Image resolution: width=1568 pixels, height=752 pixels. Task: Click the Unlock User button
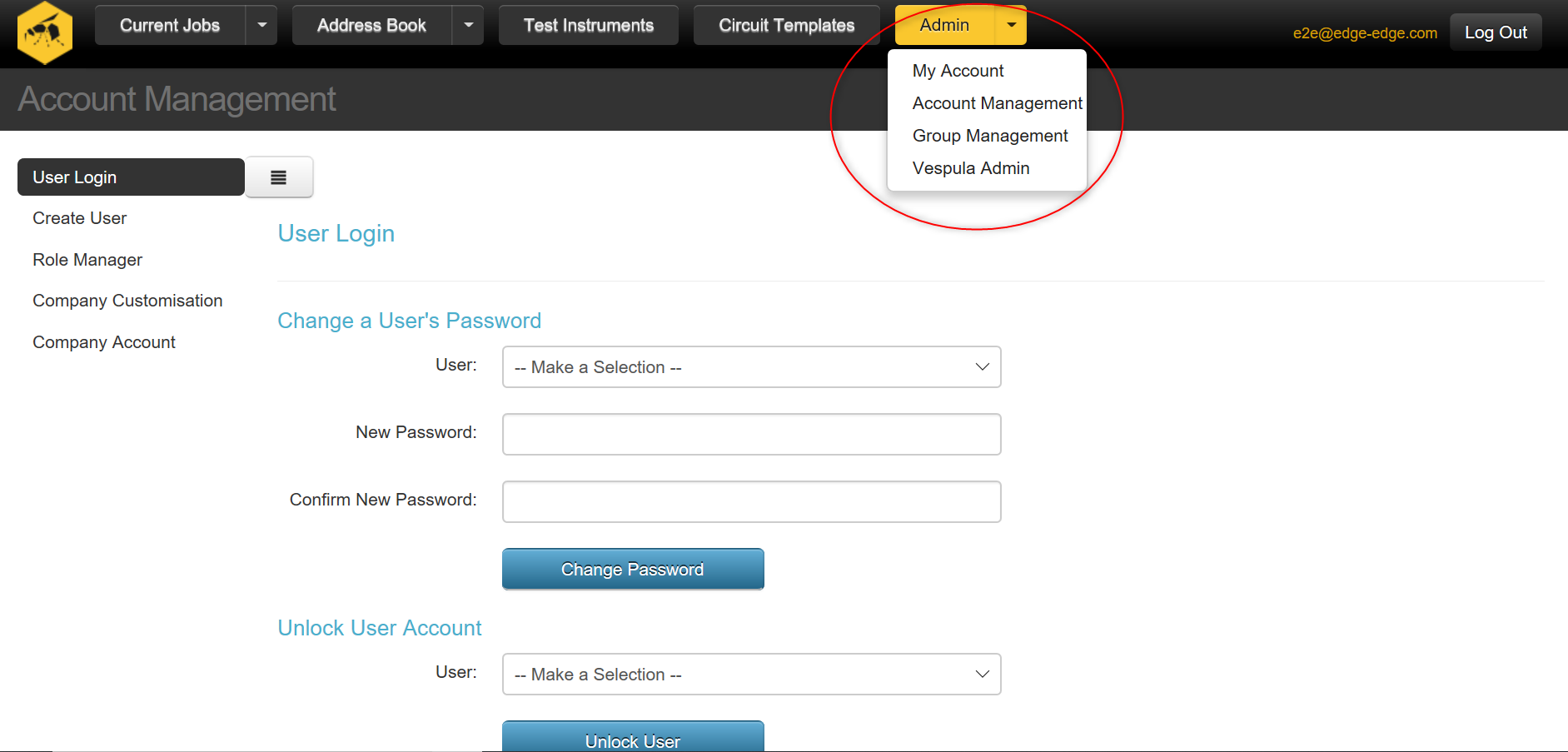pyautogui.click(x=633, y=737)
